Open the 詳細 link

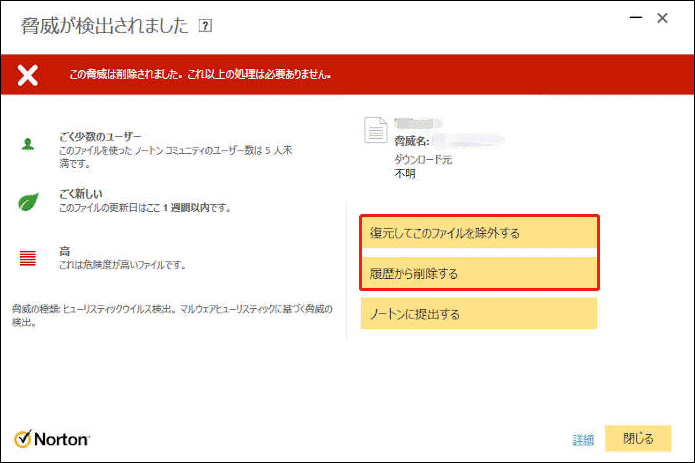(x=583, y=440)
